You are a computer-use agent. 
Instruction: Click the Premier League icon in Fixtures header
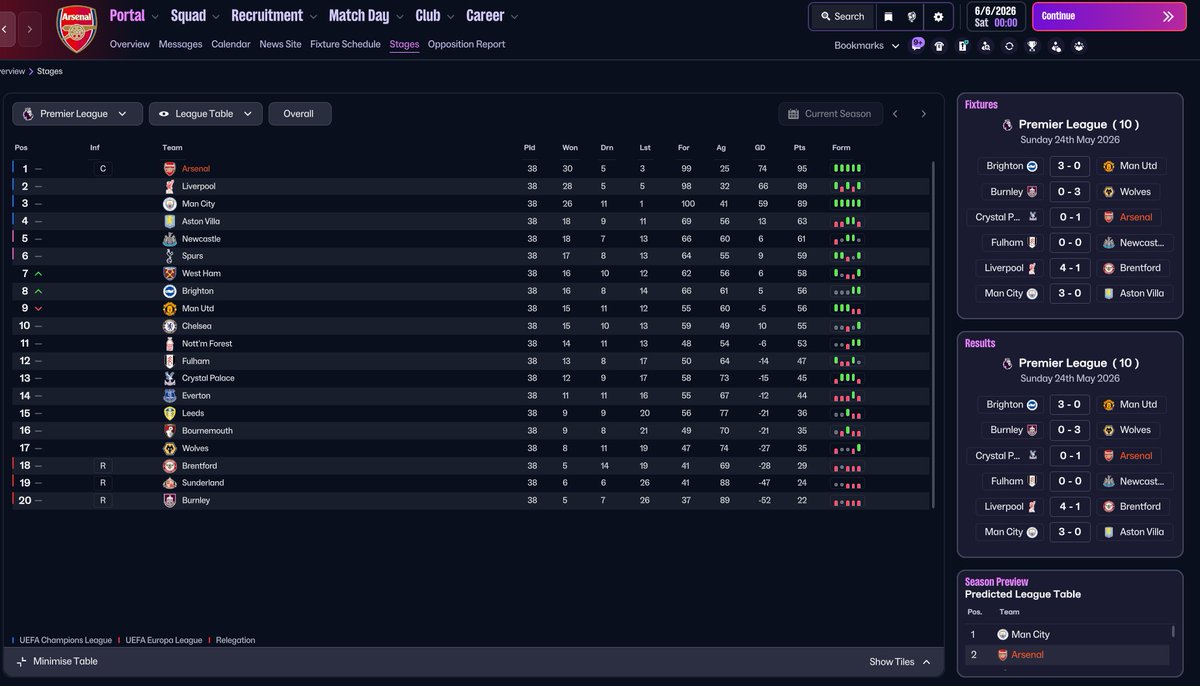click(x=1007, y=125)
